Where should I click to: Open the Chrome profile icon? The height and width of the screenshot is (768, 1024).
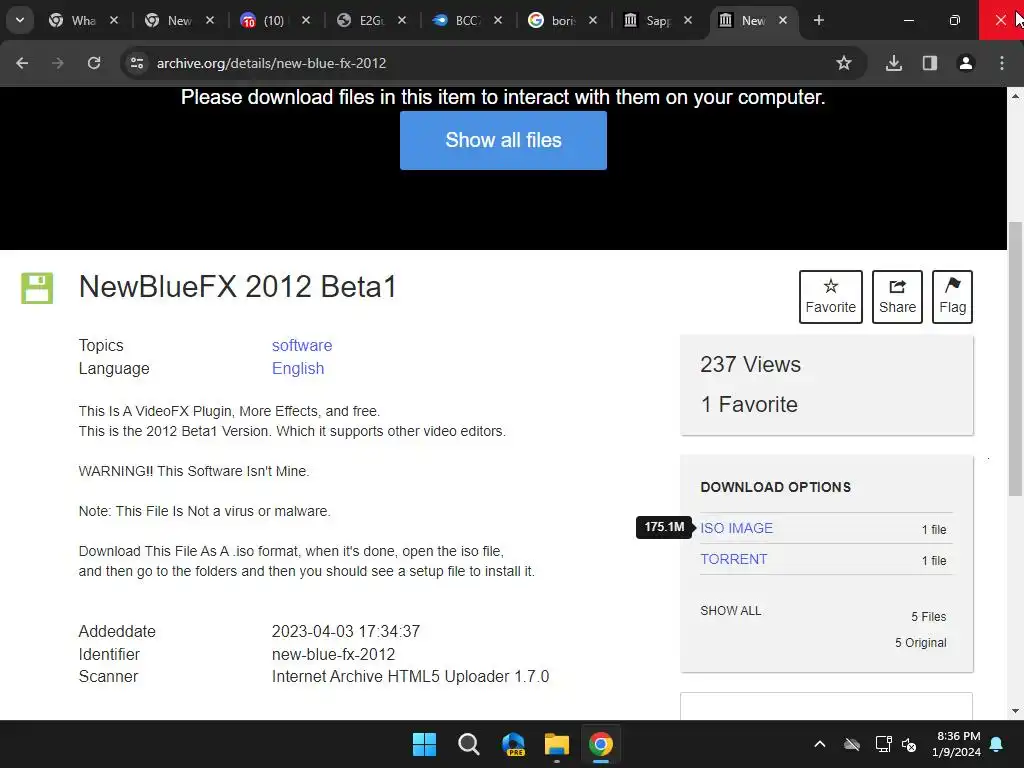tap(966, 63)
